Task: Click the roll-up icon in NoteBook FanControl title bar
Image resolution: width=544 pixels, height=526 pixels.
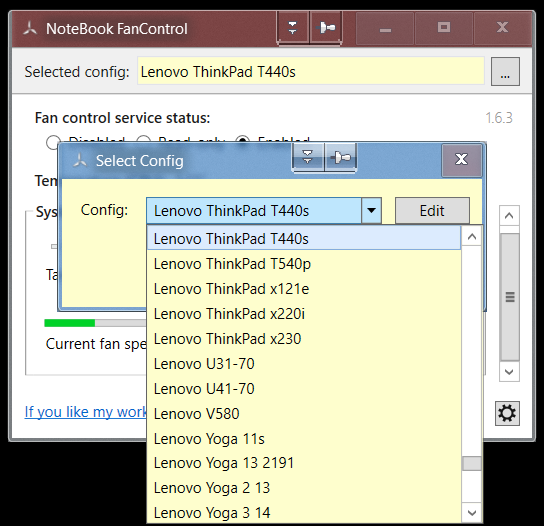Action: click(x=292, y=27)
